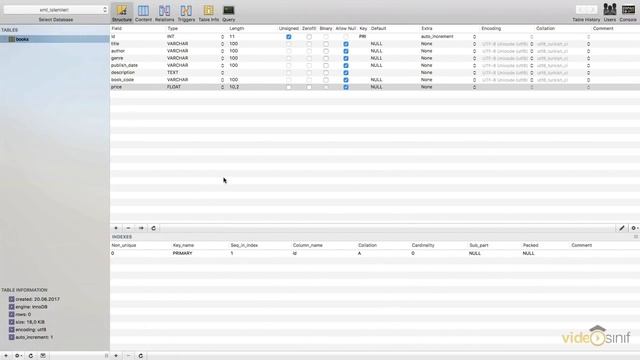Screen dimensions: 640x360
Task: Open Type dropdown for title field
Action: 222,44
